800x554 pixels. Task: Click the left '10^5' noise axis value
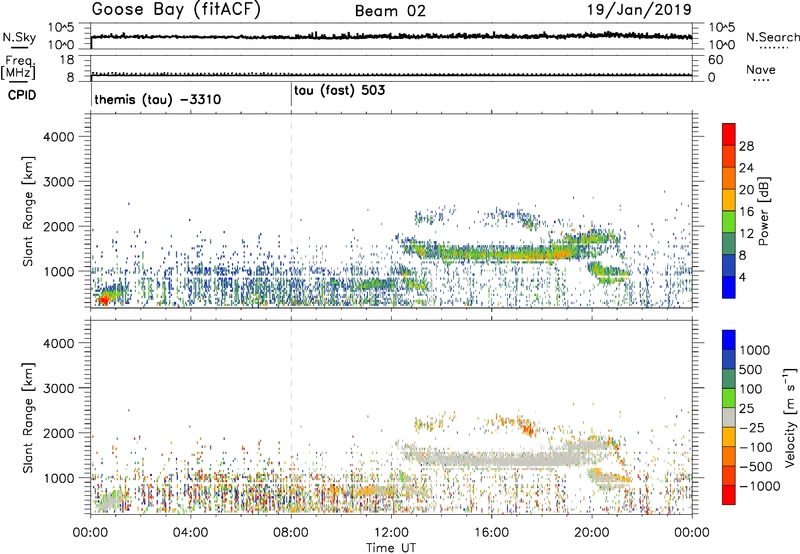click(x=61, y=27)
